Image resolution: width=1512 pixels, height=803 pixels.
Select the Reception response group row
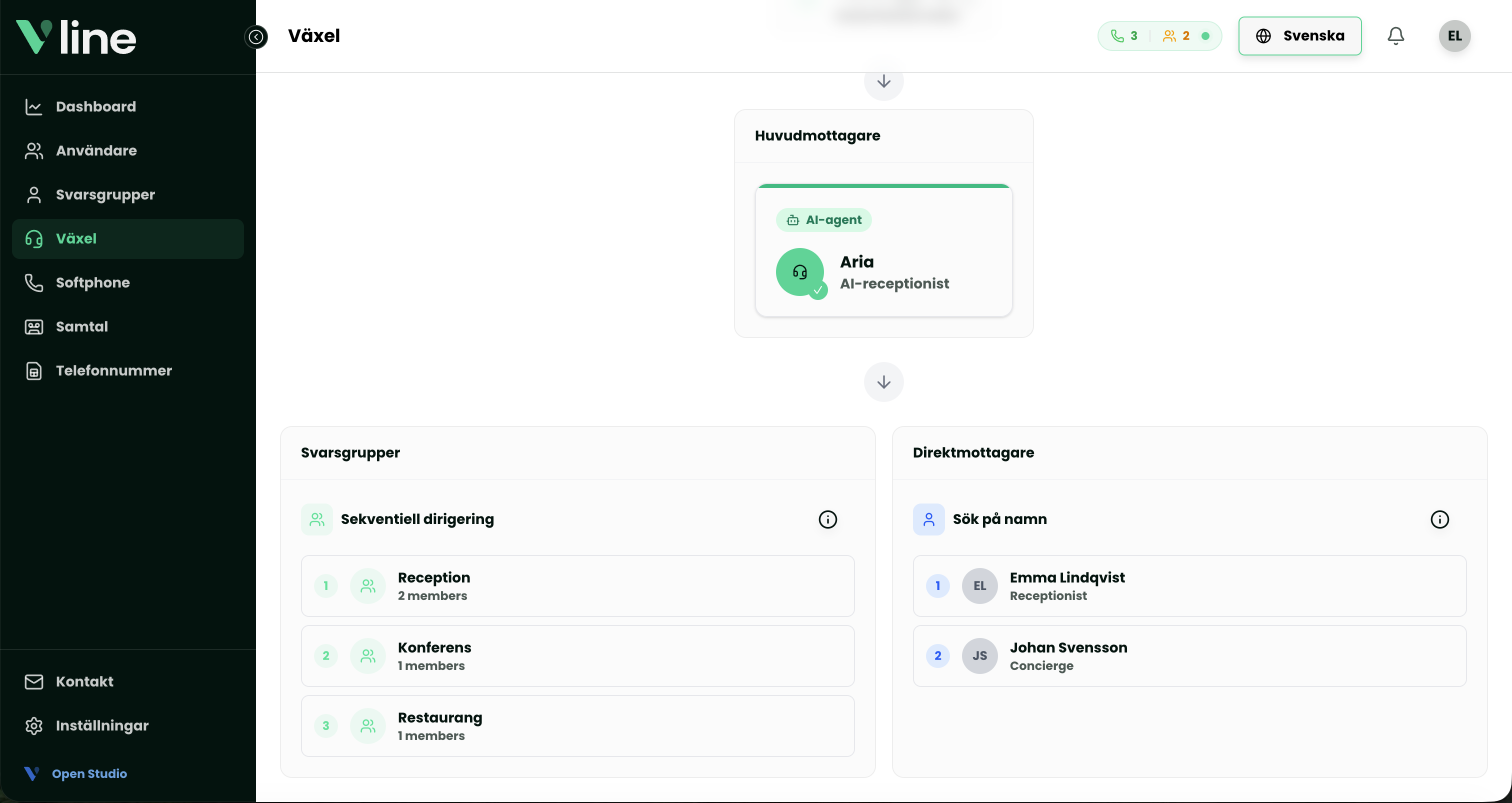pyautogui.click(x=577, y=586)
